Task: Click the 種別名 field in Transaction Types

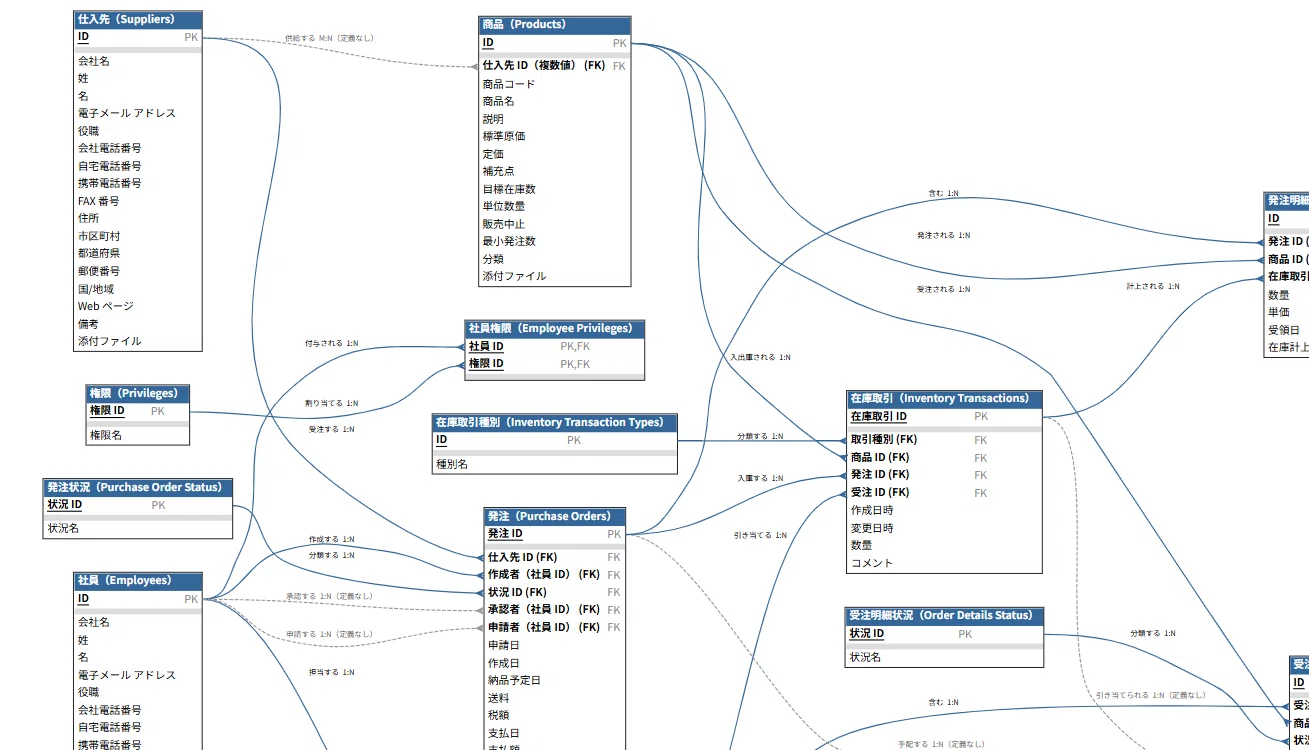Action: [x=555, y=464]
